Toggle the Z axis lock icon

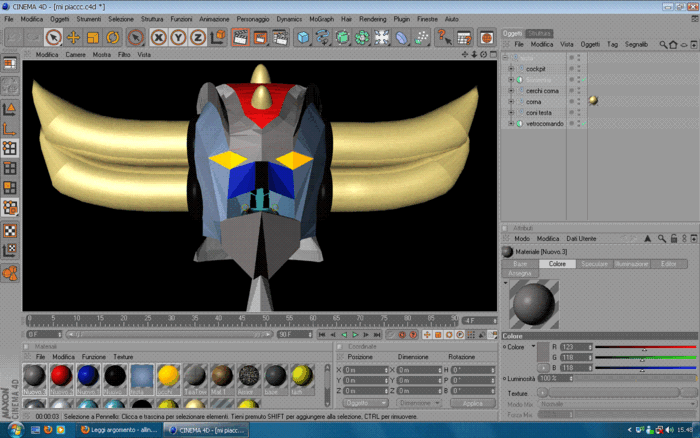coord(198,38)
